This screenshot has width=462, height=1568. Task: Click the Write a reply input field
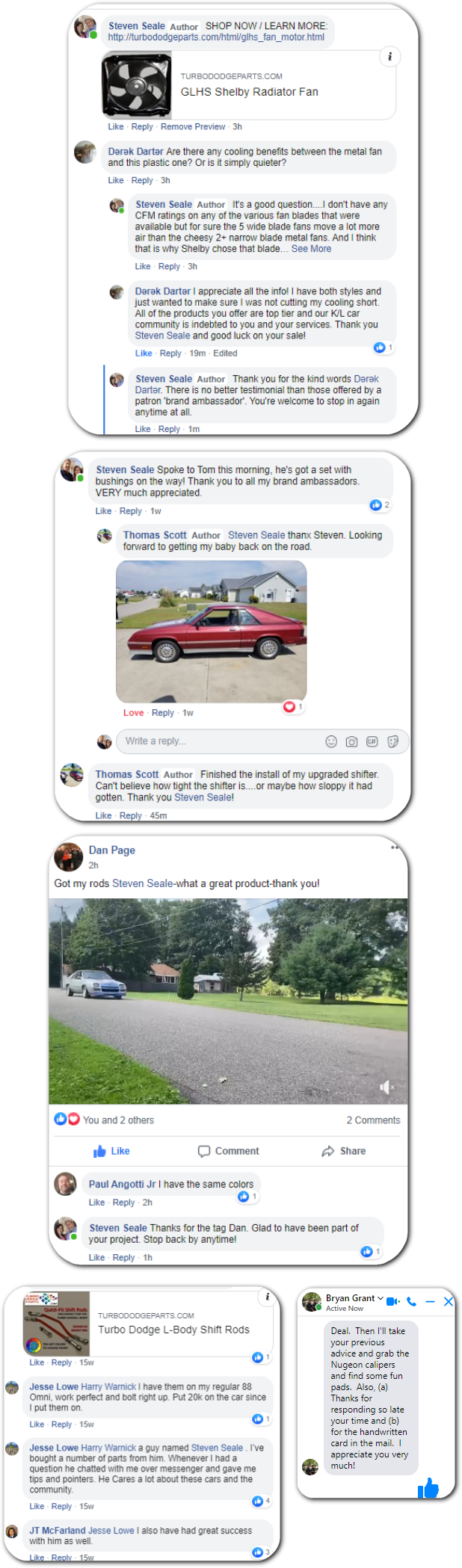(x=221, y=741)
